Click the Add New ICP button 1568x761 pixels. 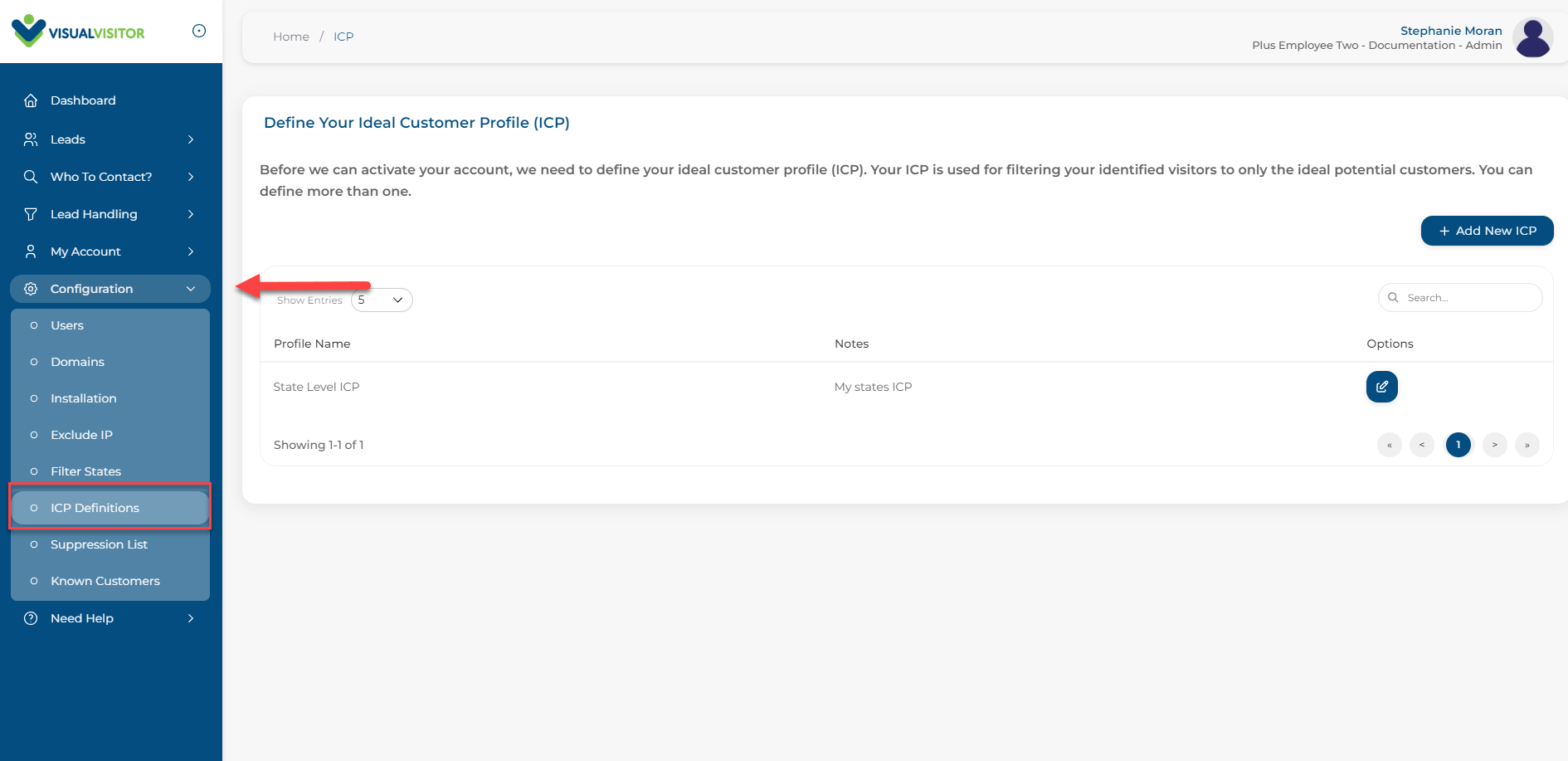[x=1487, y=231]
